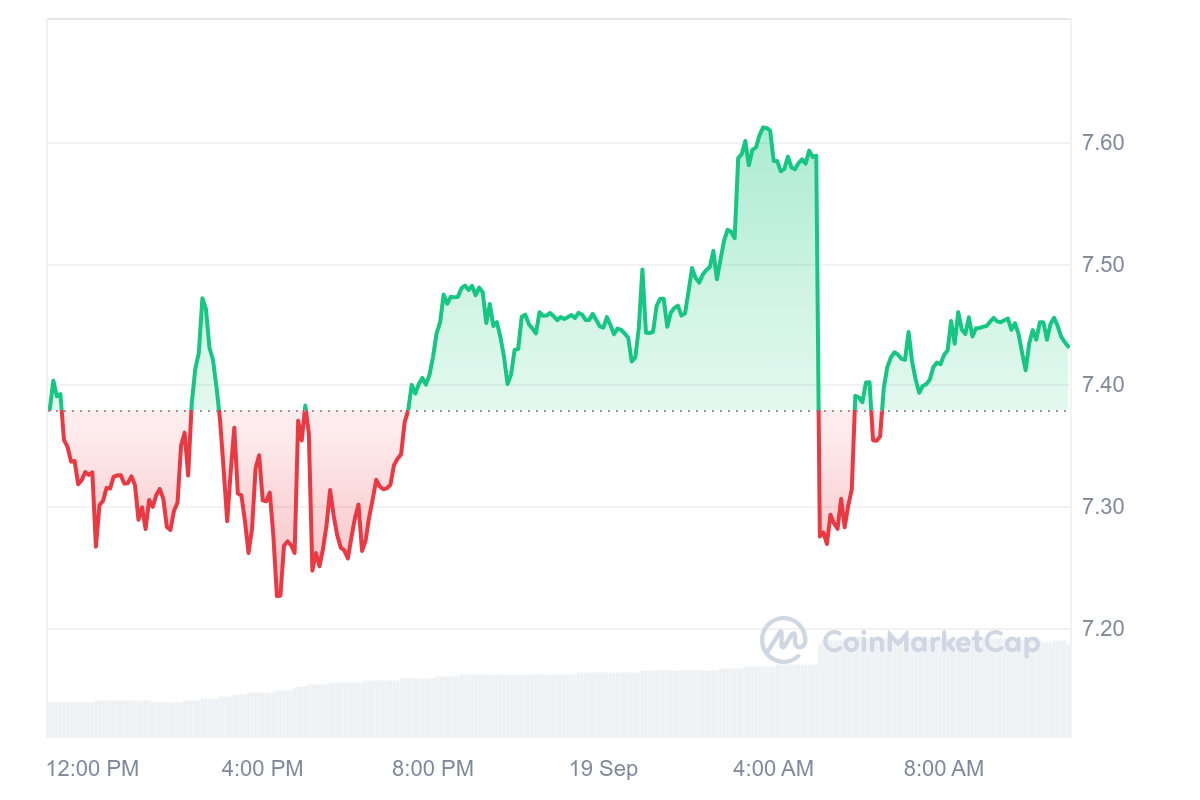Click the CoinMarketCap watermark text
Screen dimensions: 1200x800
(931, 642)
